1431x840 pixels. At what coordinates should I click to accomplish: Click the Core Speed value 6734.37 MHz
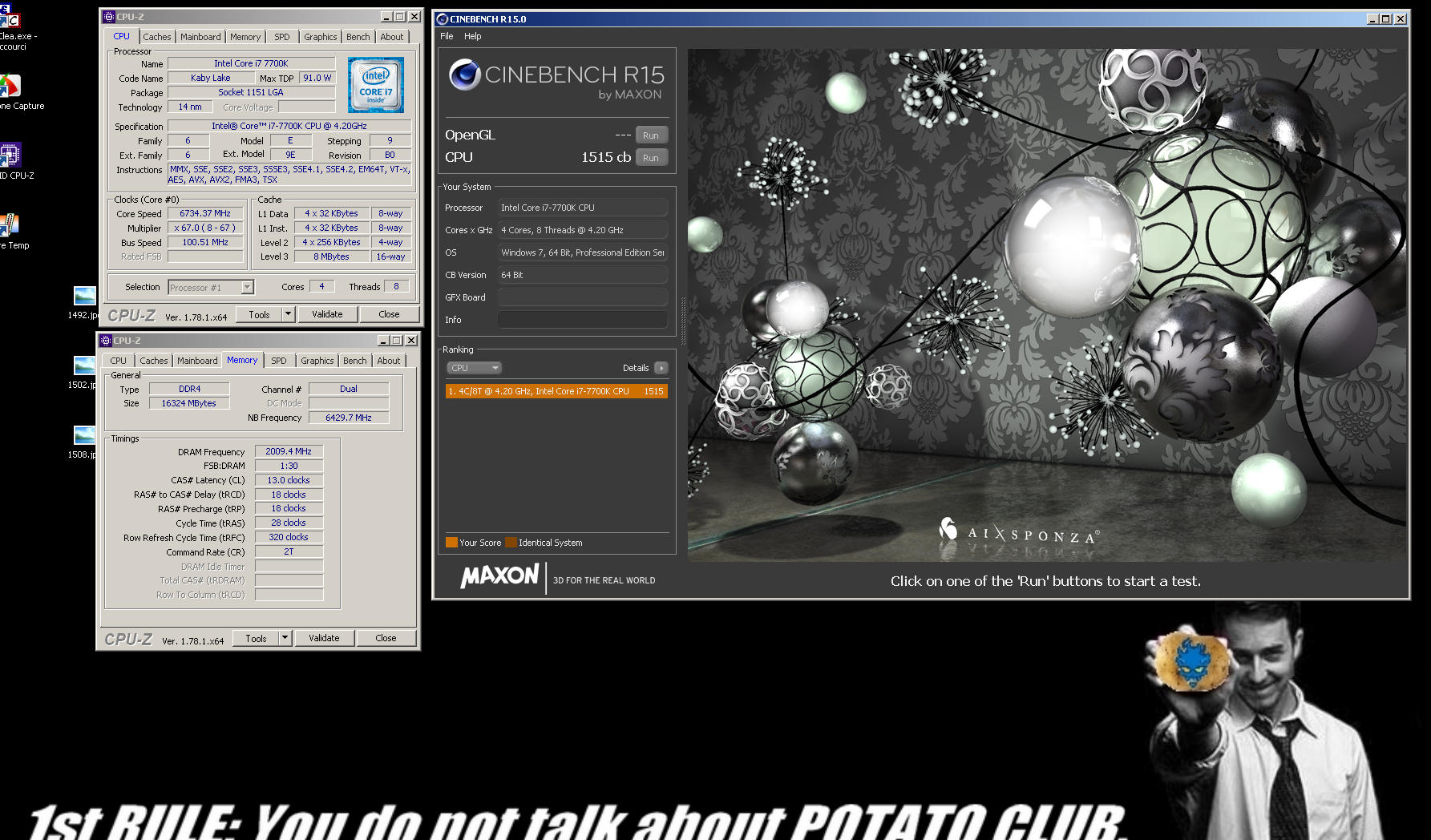tap(205, 213)
